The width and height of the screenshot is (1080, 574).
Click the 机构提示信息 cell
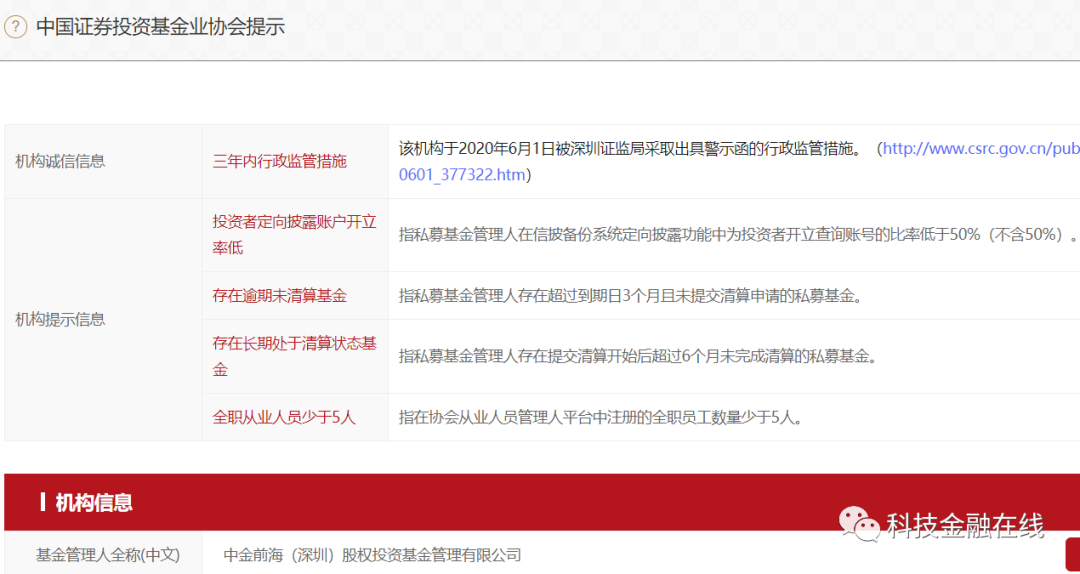pos(103,320)
